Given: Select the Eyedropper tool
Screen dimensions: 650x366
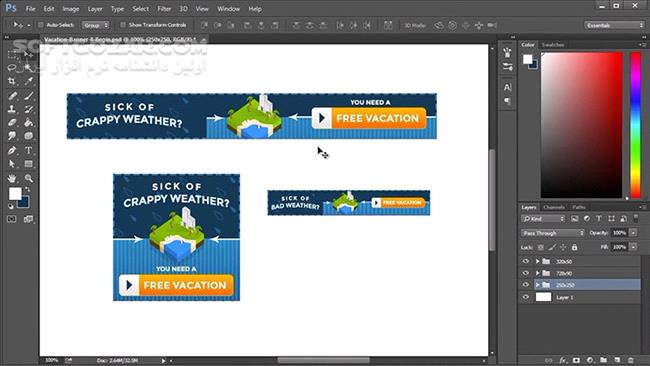Looking at the screenshot, I should (x=29, y=81).
